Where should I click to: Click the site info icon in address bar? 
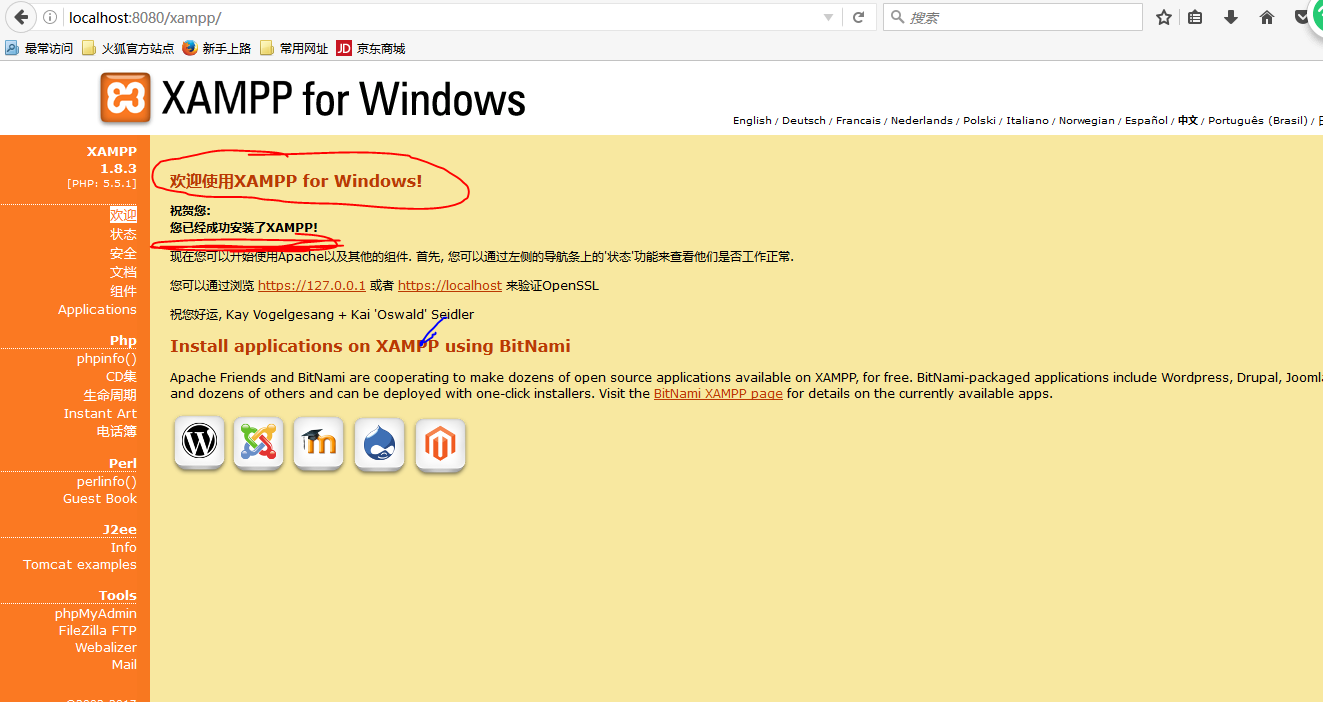50,18
